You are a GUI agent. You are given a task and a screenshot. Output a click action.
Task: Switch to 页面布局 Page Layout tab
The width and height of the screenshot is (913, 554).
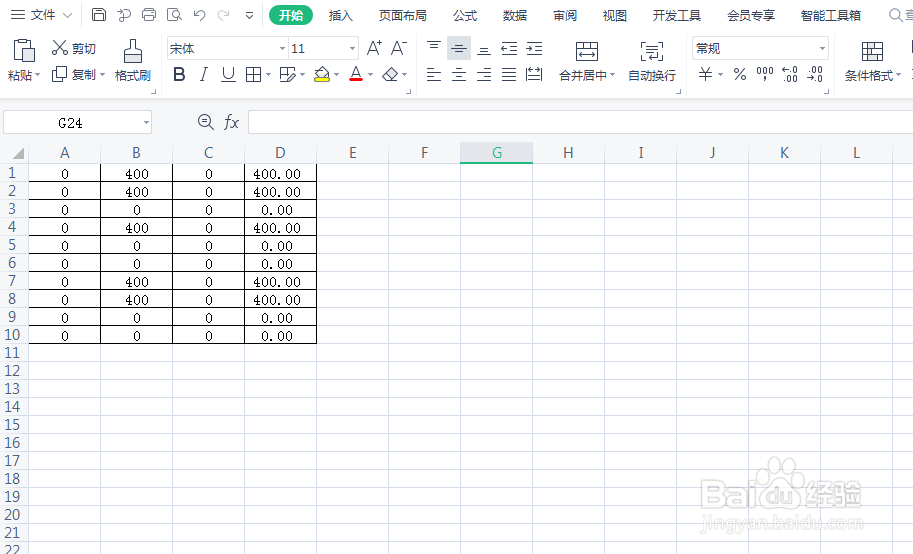pyautogui.click(x=402, y=16)
